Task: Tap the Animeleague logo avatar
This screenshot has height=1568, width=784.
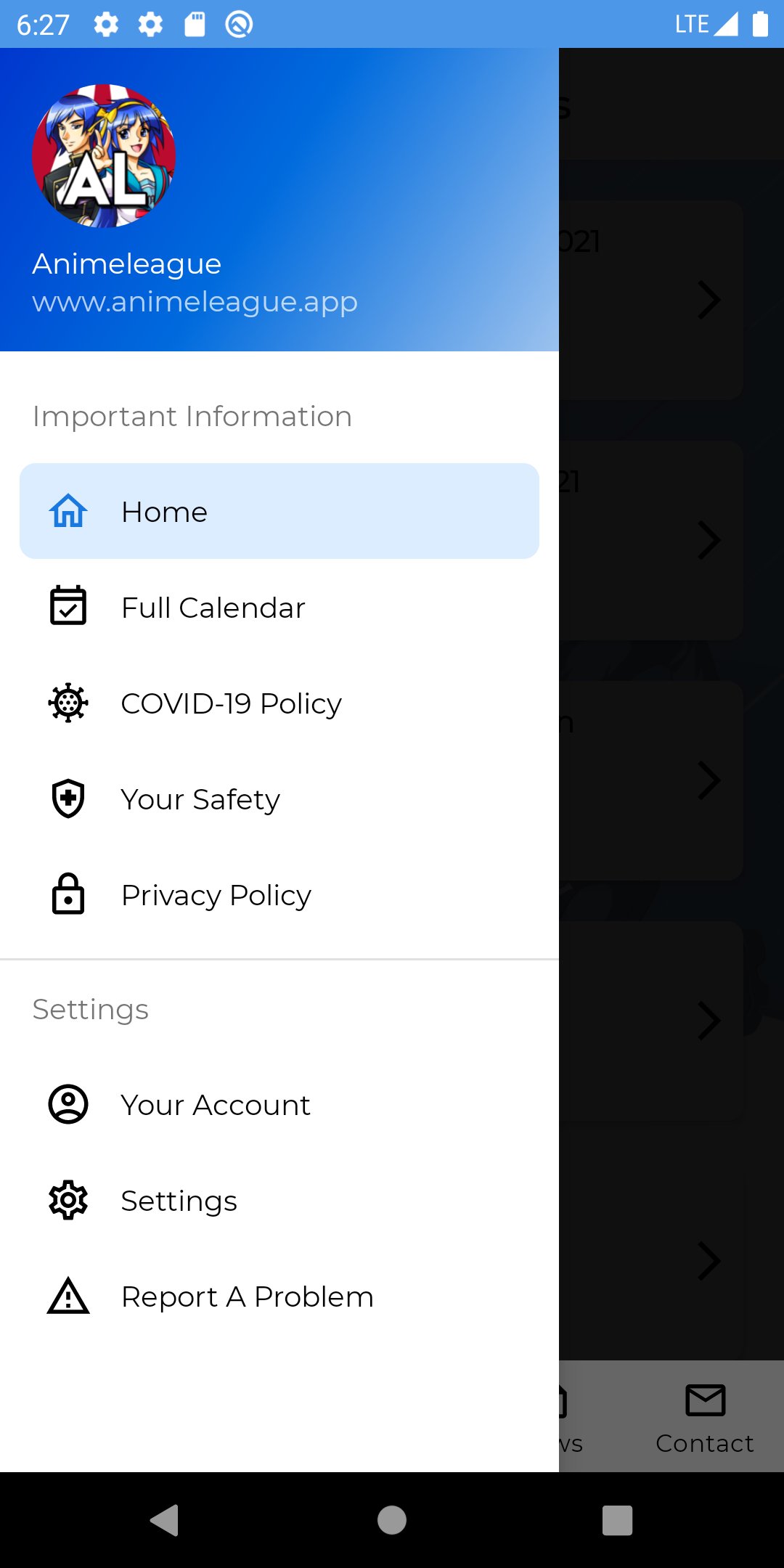Action: pos(104,156)
